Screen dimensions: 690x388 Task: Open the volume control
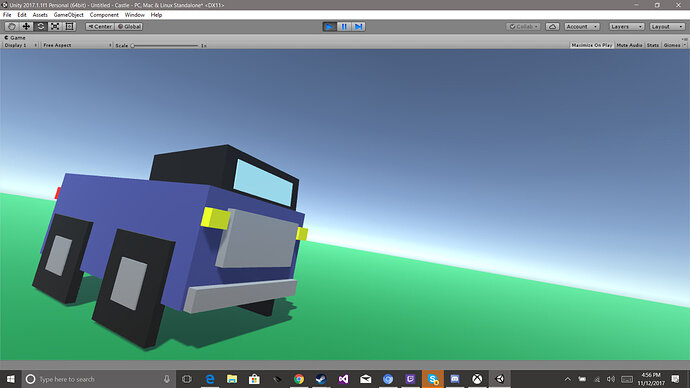[611, 379]
